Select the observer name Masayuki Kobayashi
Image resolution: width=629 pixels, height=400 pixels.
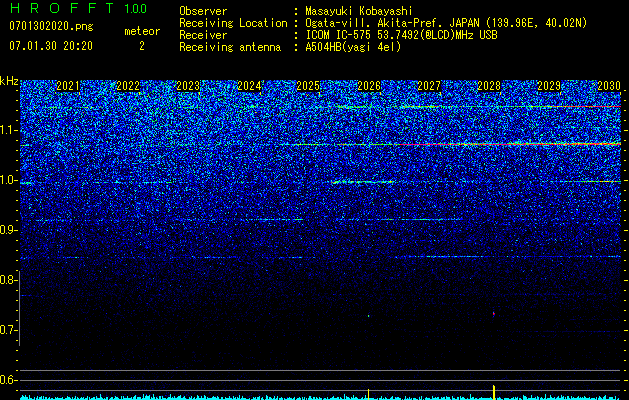(x=359, y=11)
